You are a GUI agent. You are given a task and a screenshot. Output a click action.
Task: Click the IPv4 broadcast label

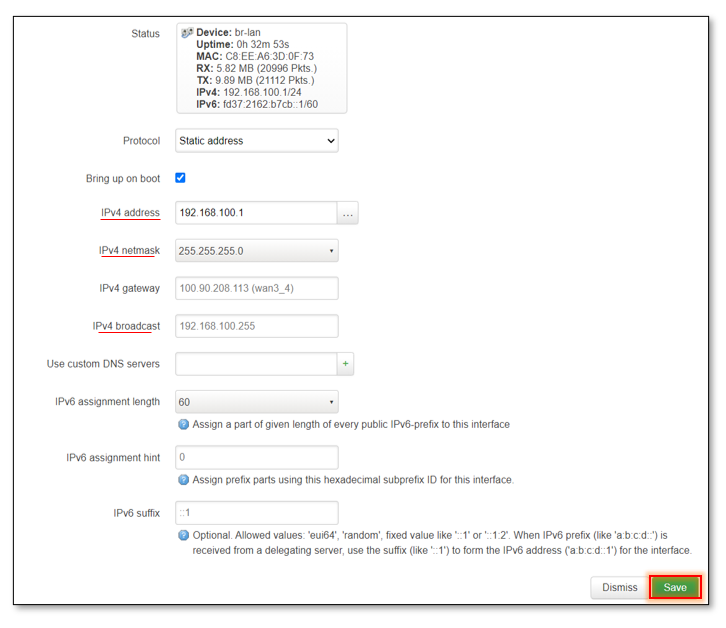click(126, 326)
